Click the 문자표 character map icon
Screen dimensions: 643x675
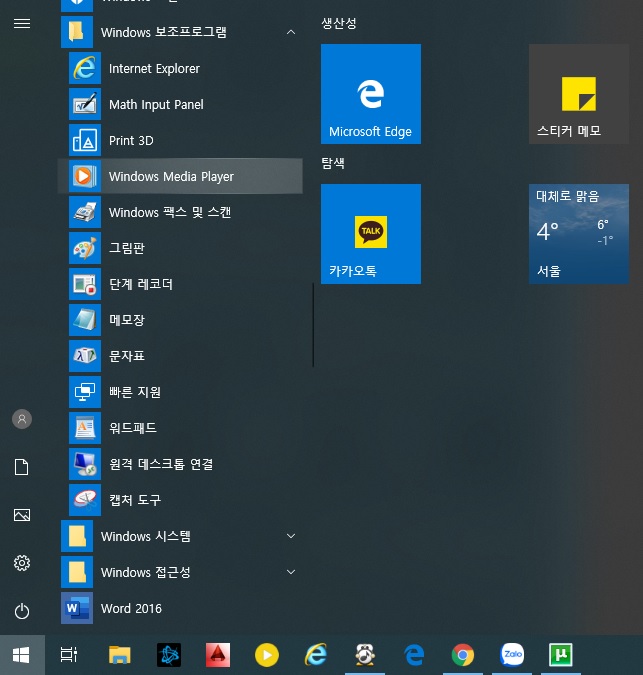pyautogui.click(x=85, y=356)
